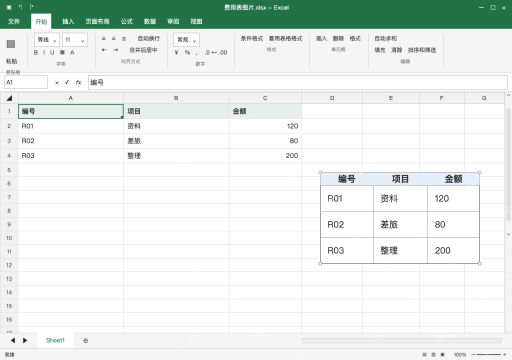Open Format as Table (套用表格格式)

coord(285,39)
